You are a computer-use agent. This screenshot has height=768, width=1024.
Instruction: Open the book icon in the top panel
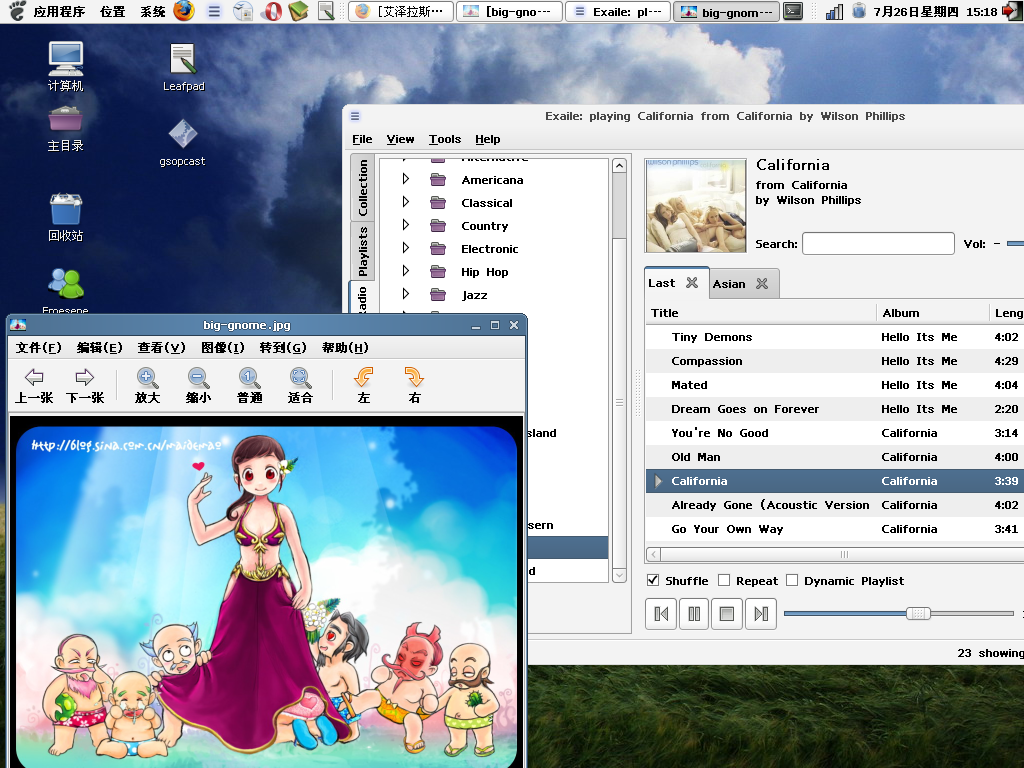(298, 11)
